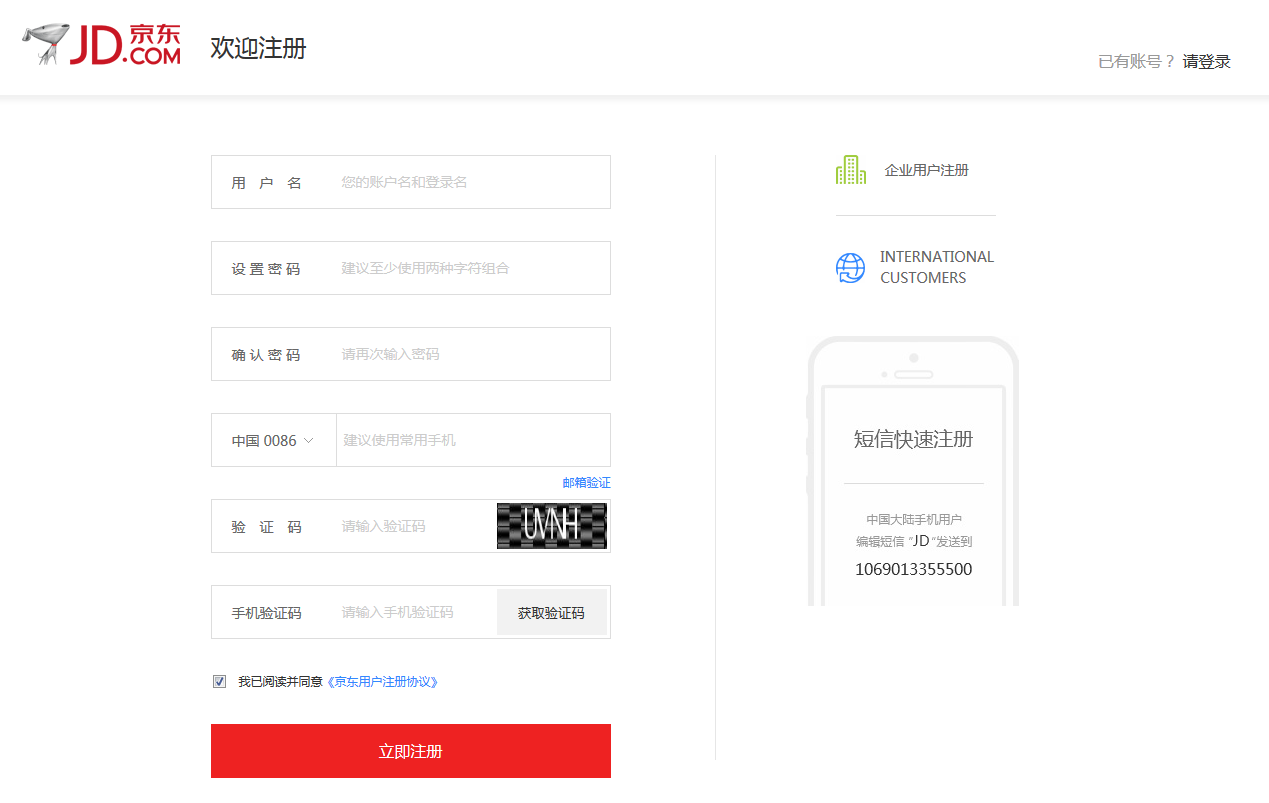The image size is (1269, 803).
Task: Open the 中国 0086 country code dropdown
Action: pyautogui.click(x=273, y=439)
